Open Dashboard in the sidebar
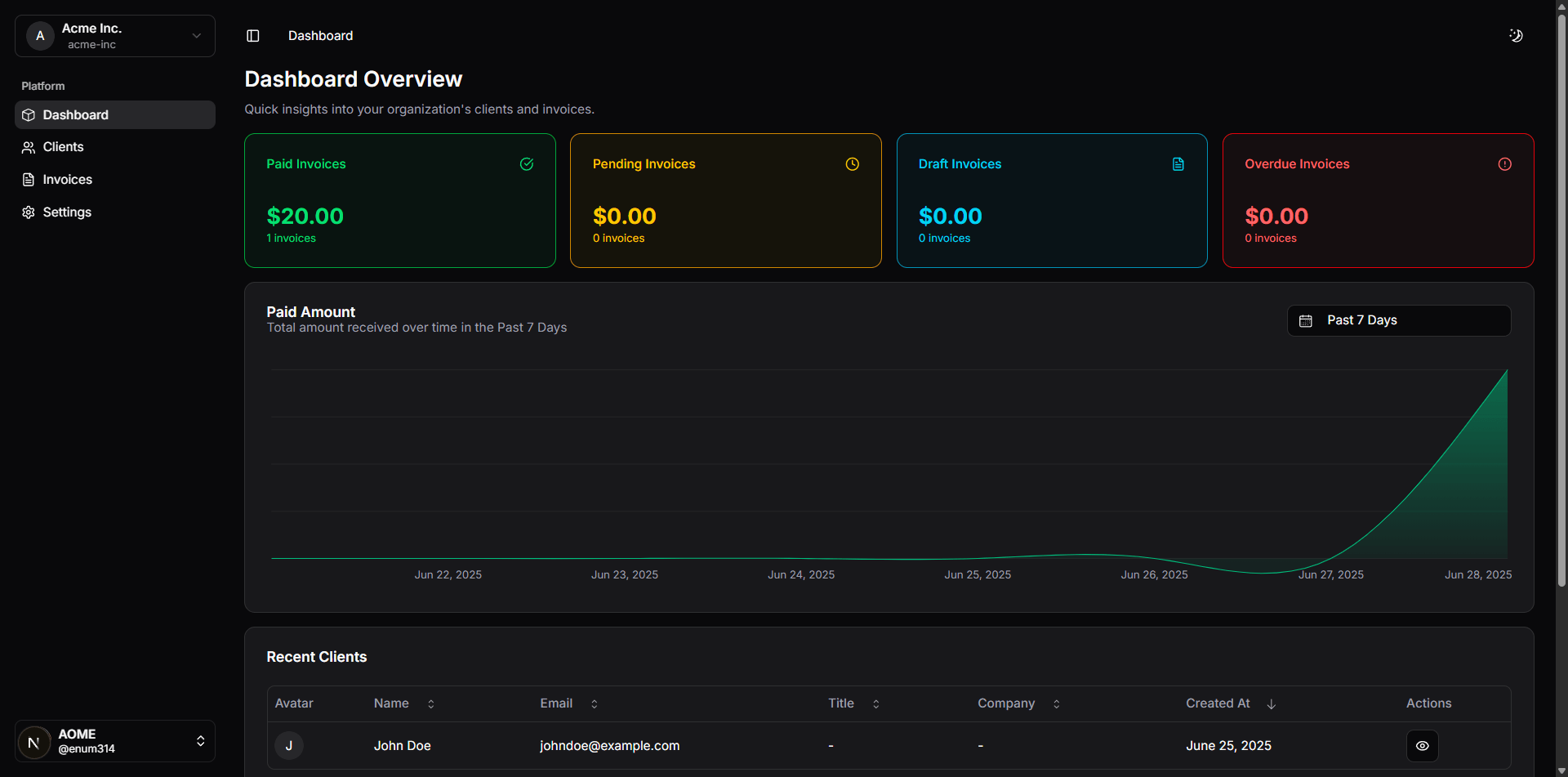 pos(115,115)
